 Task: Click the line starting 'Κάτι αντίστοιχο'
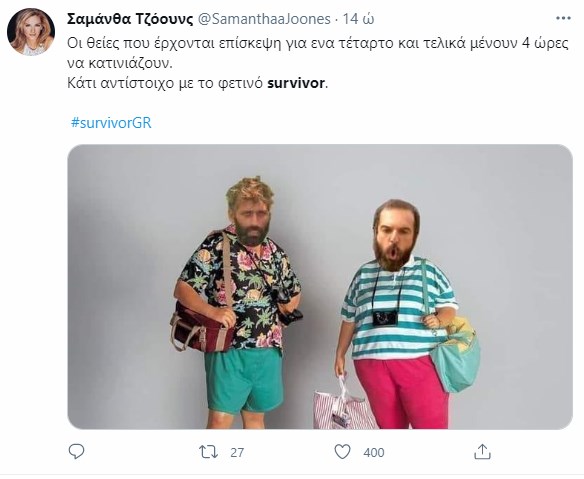coord(197,83)
